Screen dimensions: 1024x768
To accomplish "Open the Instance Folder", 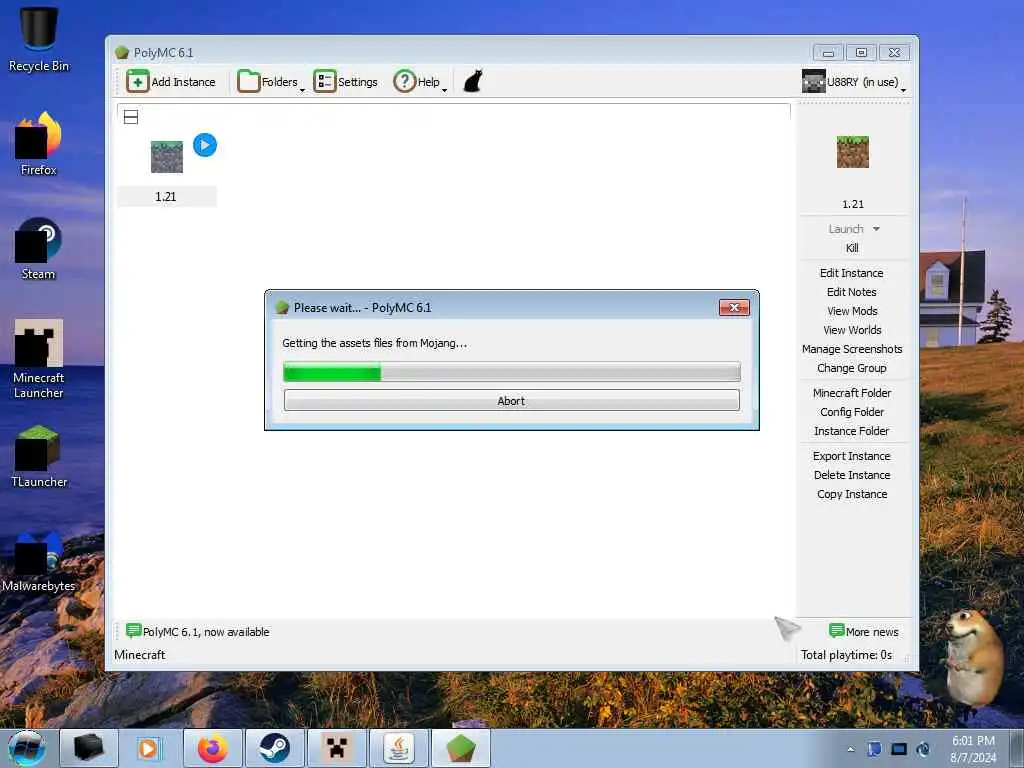I will tap(852, 430).
